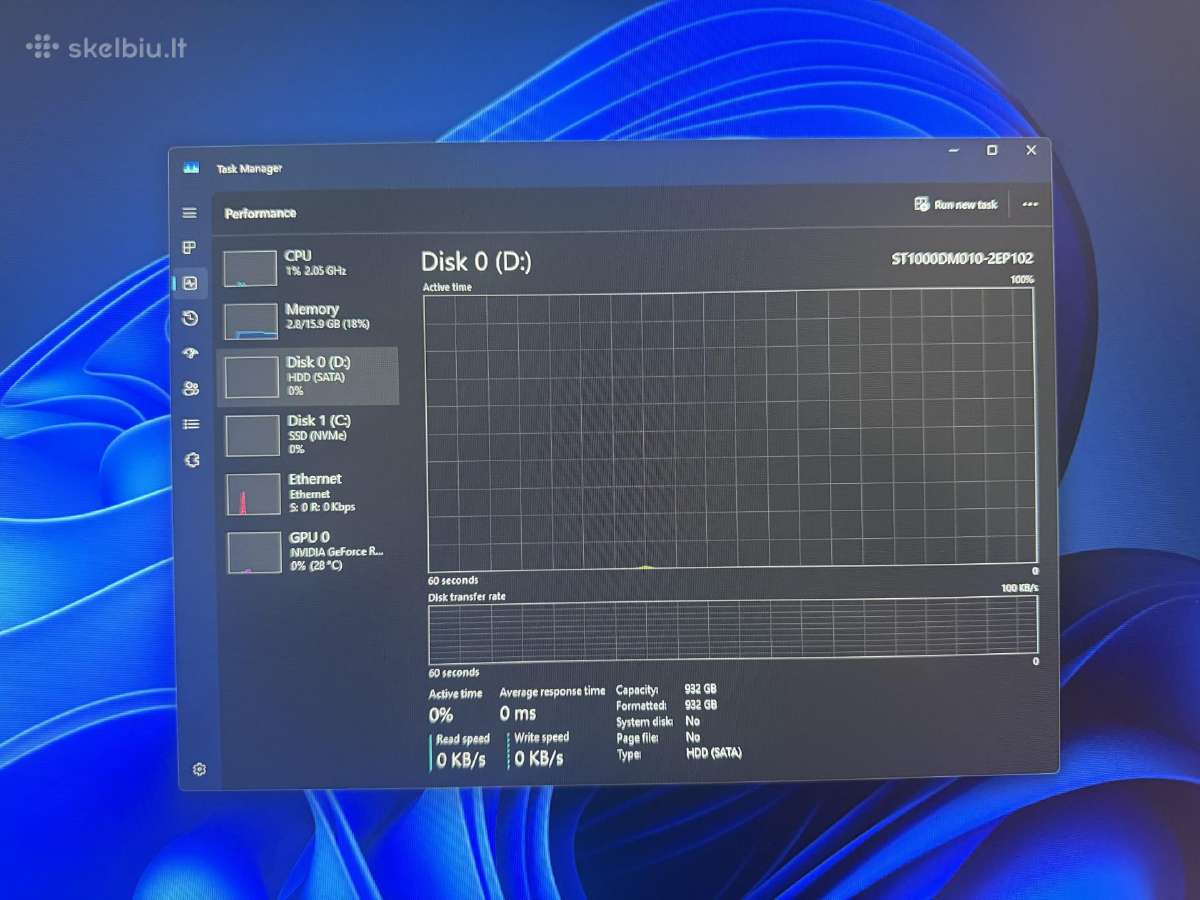Select Disk 0 (D:) in sidebar
1200x900 pixels.
point(307,376)
